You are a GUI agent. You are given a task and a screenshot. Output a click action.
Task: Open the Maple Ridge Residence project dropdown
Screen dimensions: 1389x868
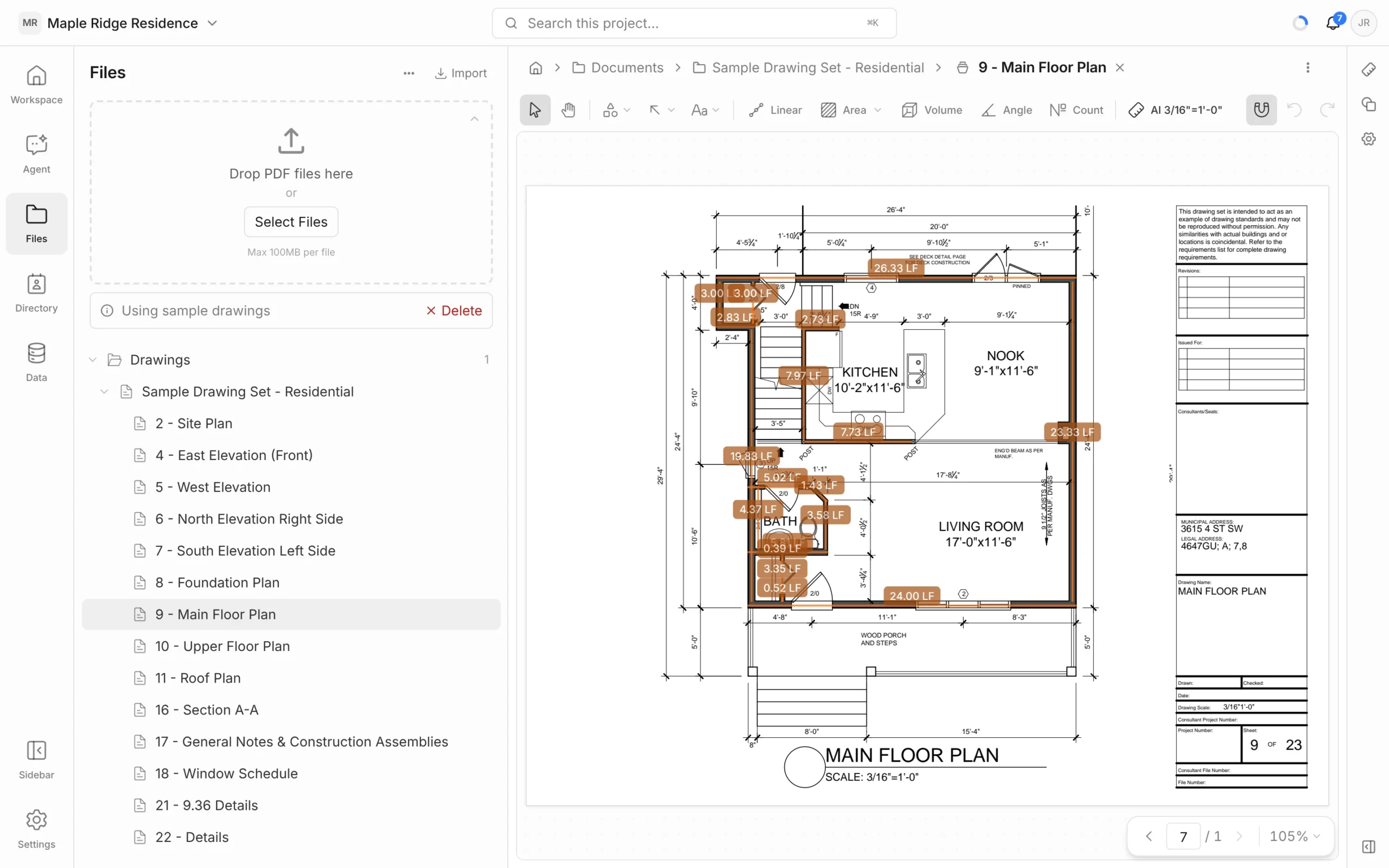pos(119,23)
